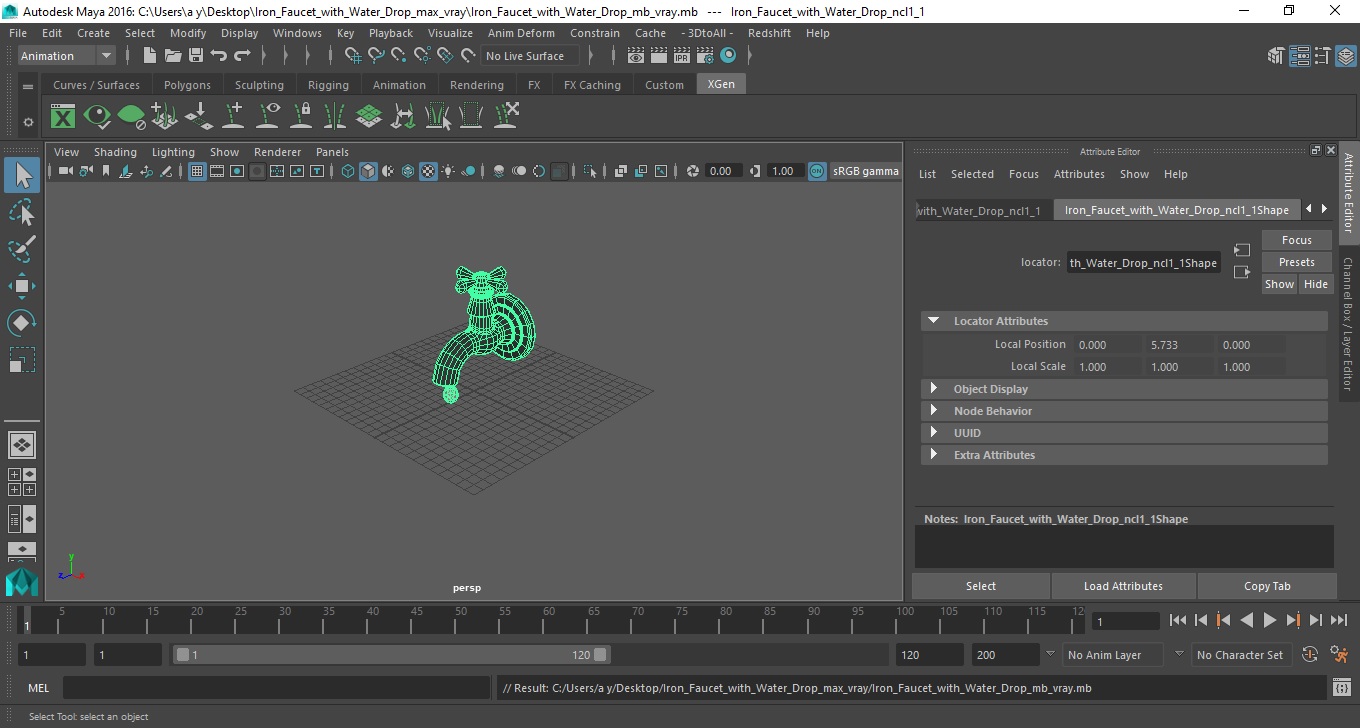Toggle textured display checker icon
This screenshot has width=1360, height=728.
coord(428,172)
